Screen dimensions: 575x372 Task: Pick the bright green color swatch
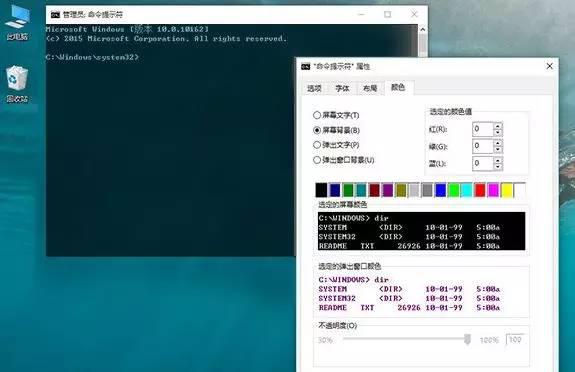pyautogui.click(x=454, y=190)
